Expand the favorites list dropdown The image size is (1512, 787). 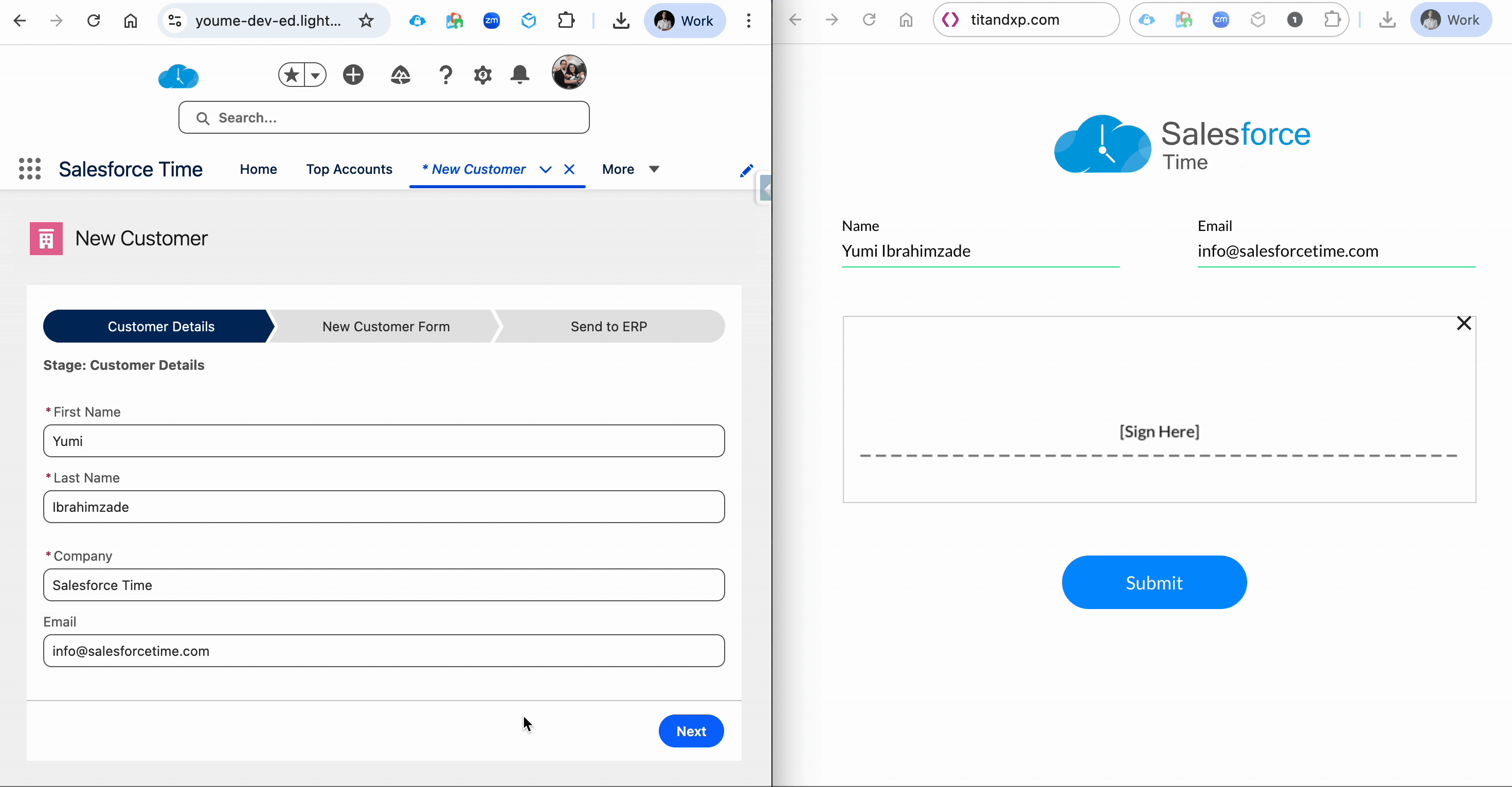click(315, 75)
